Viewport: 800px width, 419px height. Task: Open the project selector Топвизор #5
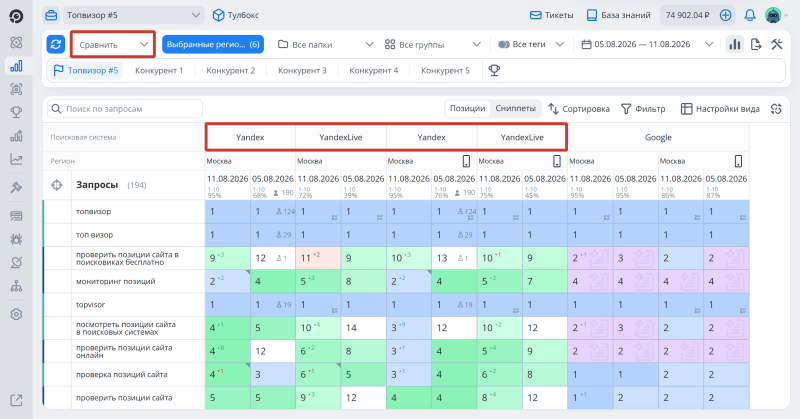[133, 15]
